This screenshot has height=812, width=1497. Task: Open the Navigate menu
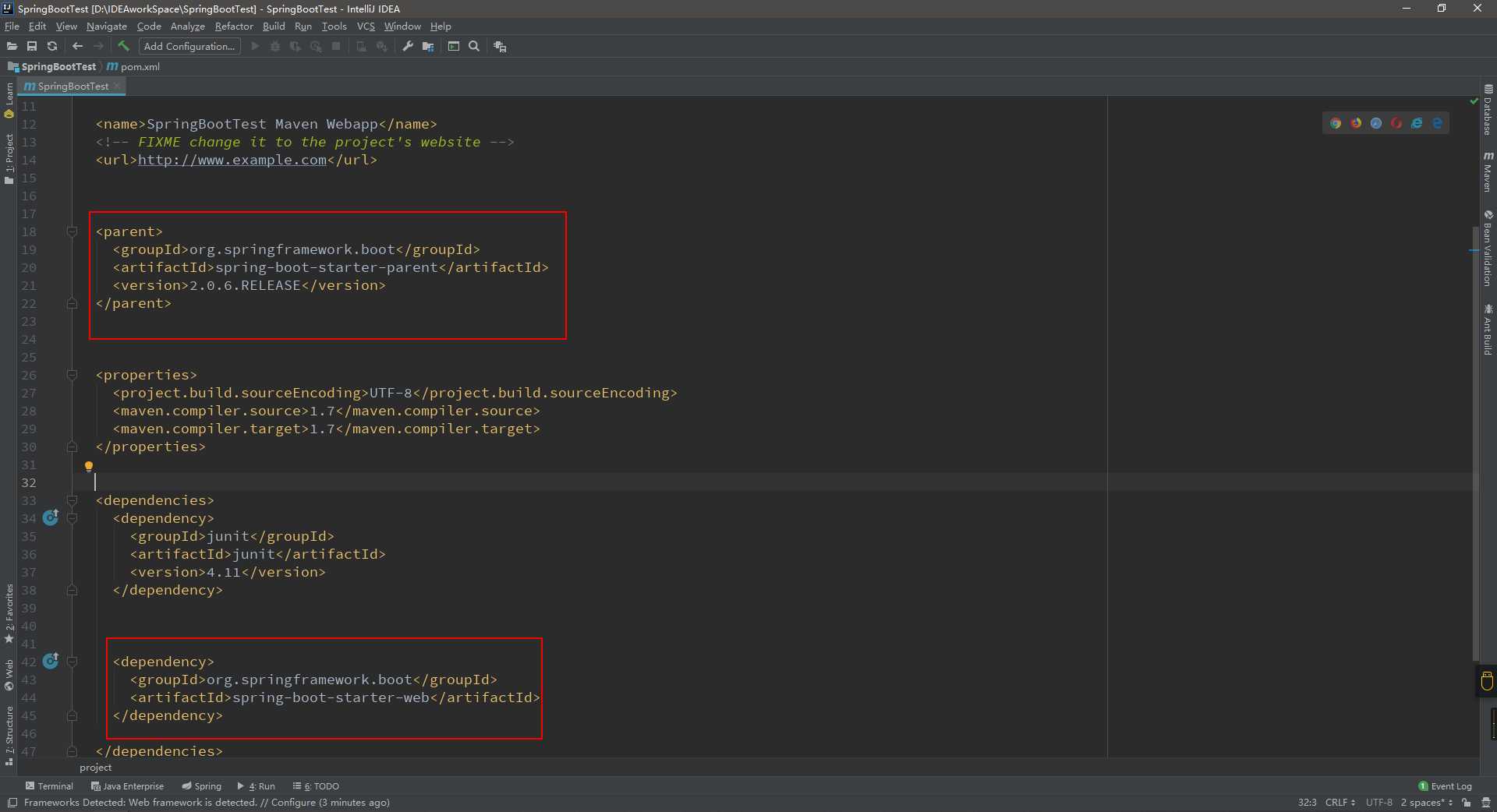tap(107, 26)
